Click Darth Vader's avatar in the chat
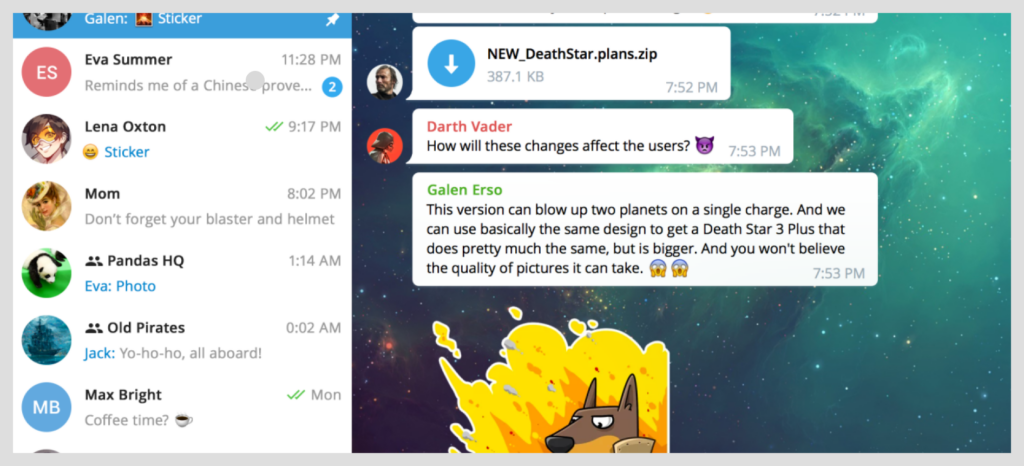1024x466 pixels. pyautogui.click(x=385, y=145)
